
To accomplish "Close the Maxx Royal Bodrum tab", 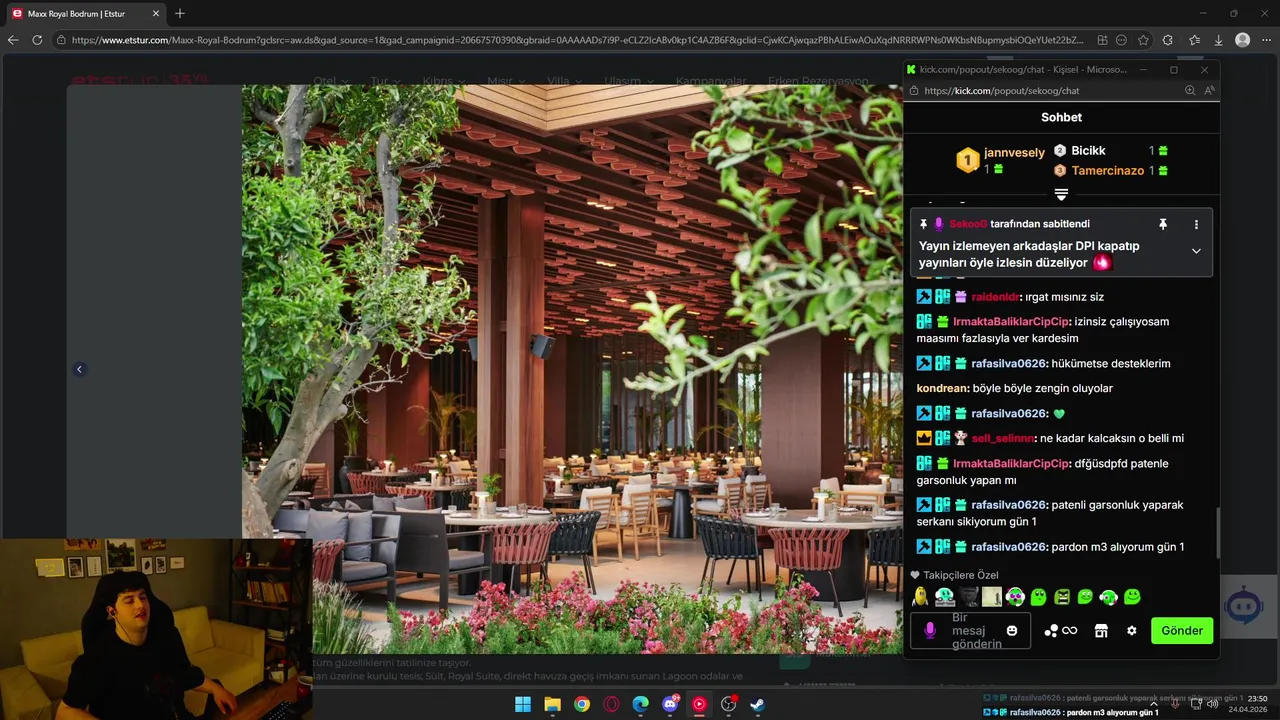I will [156, 14].
